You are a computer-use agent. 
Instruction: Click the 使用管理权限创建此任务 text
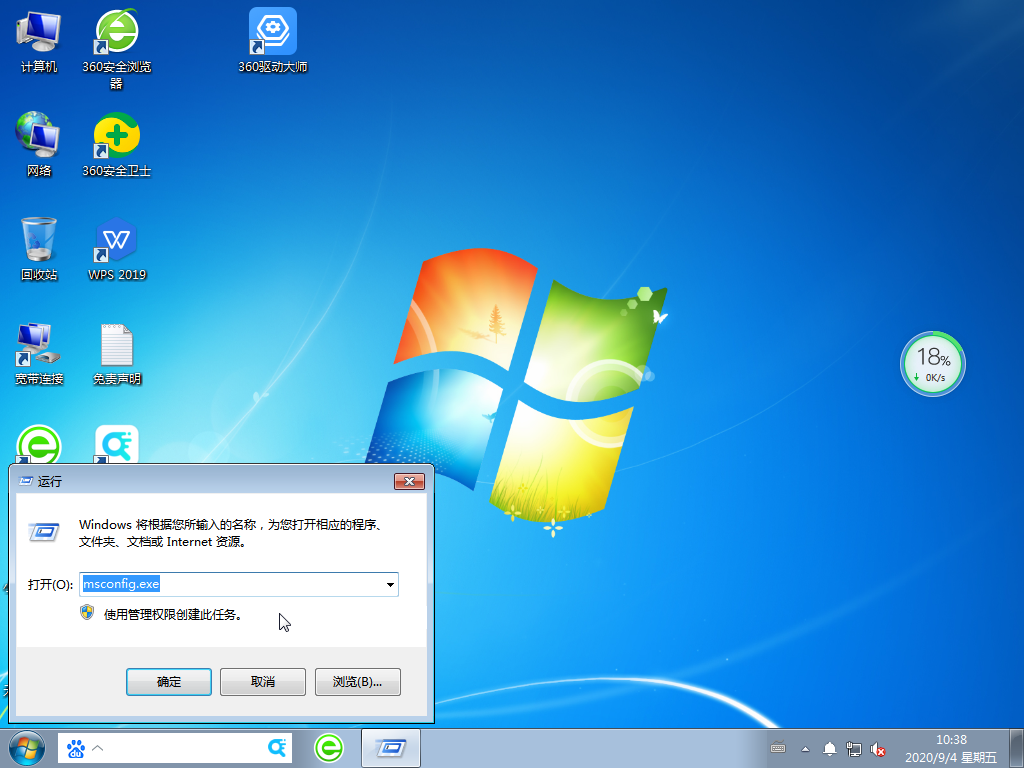172,615
